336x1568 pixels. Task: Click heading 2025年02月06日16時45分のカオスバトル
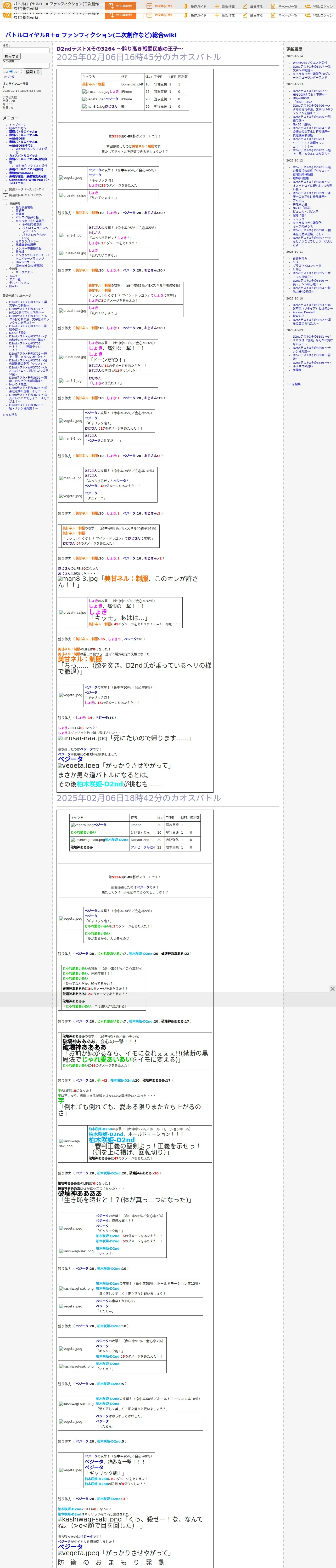pos(139,57)
